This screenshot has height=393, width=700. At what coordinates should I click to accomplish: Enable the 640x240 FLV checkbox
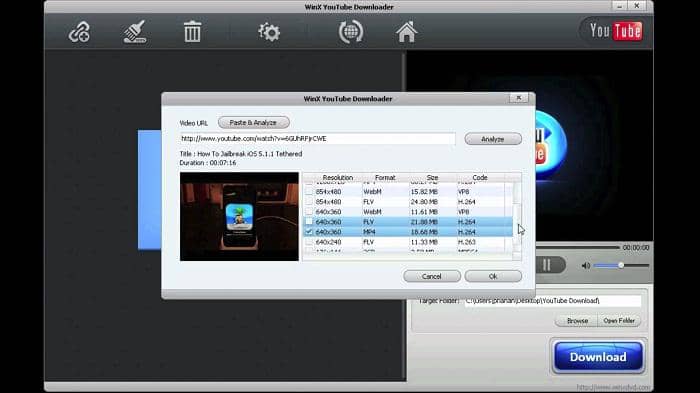[x=309, y=242]
